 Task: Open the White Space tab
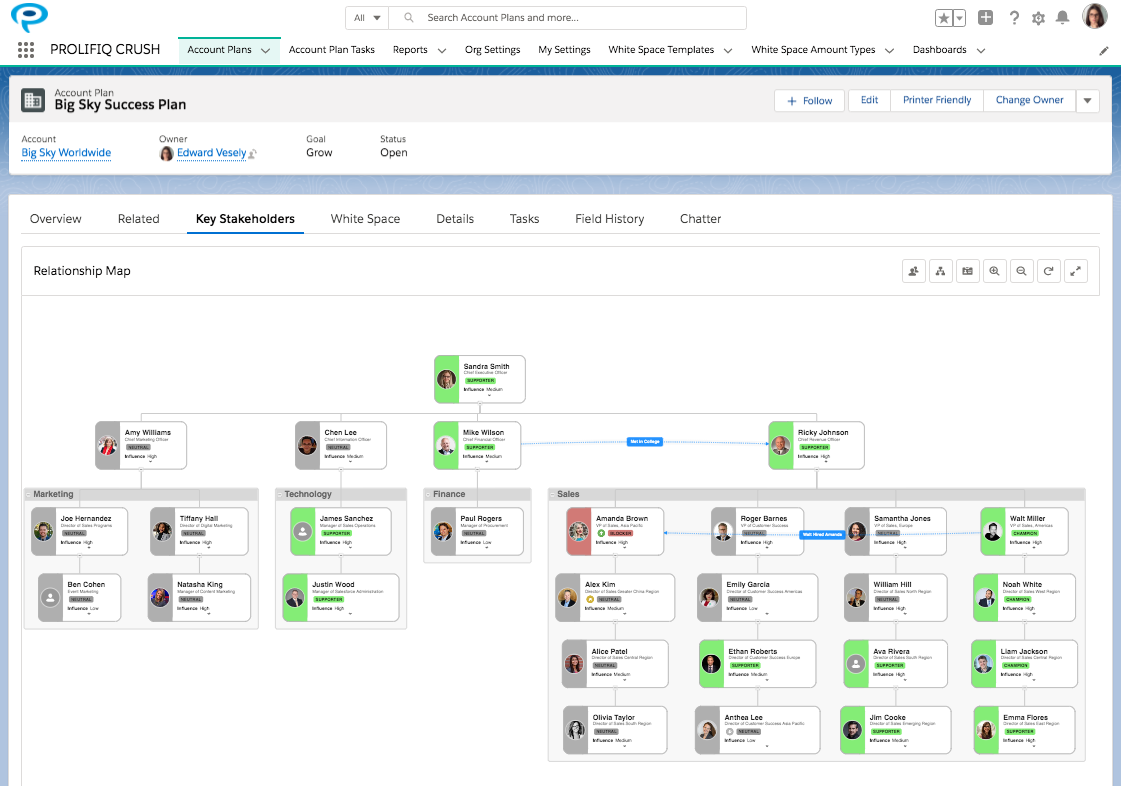[365, 218]
